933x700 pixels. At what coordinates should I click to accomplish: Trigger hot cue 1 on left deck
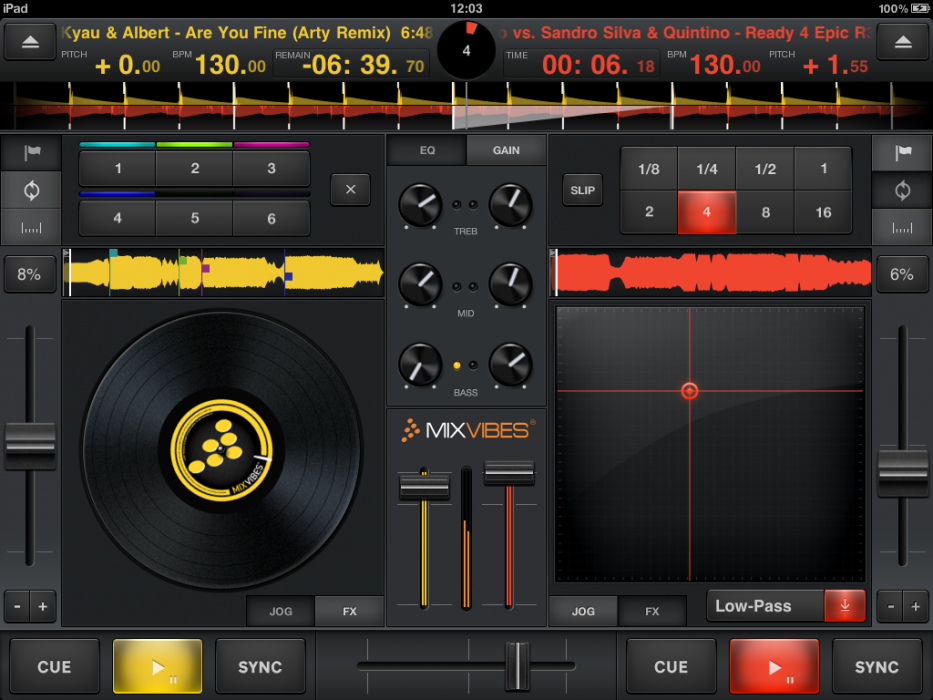click(118, 168)
